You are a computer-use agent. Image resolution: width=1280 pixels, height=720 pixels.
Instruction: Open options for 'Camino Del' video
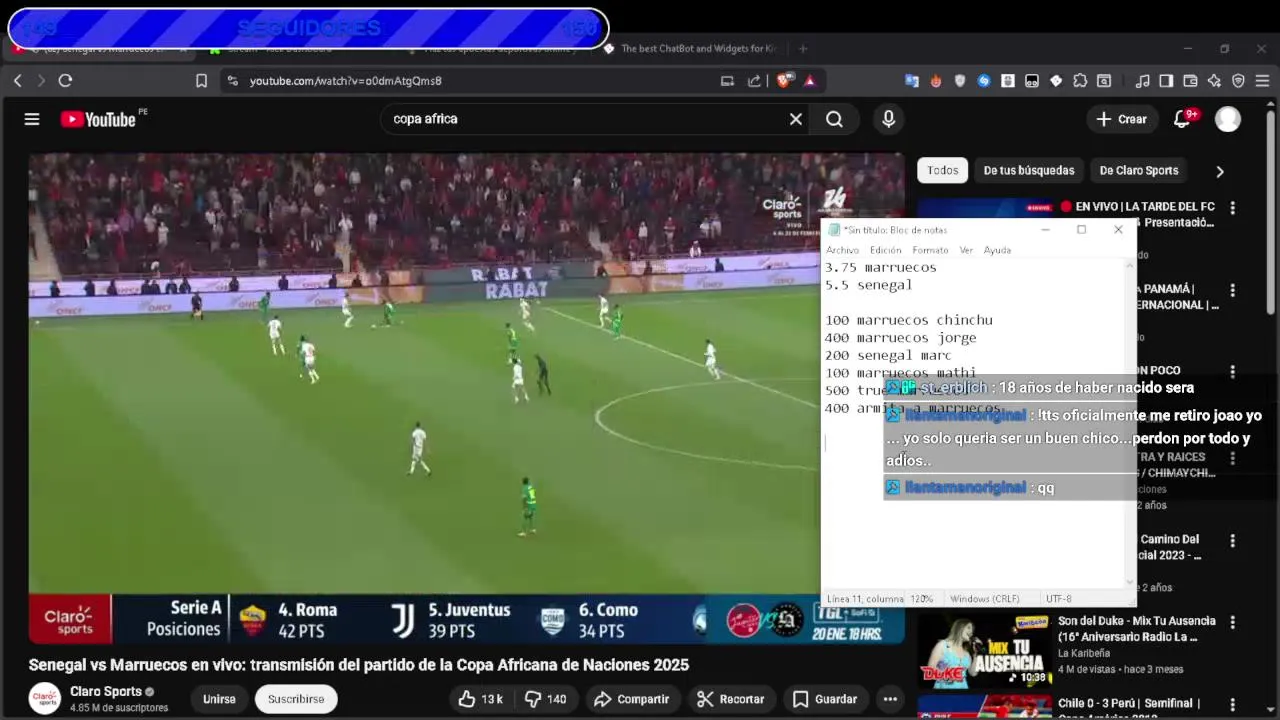click(x=1232, y=541)
